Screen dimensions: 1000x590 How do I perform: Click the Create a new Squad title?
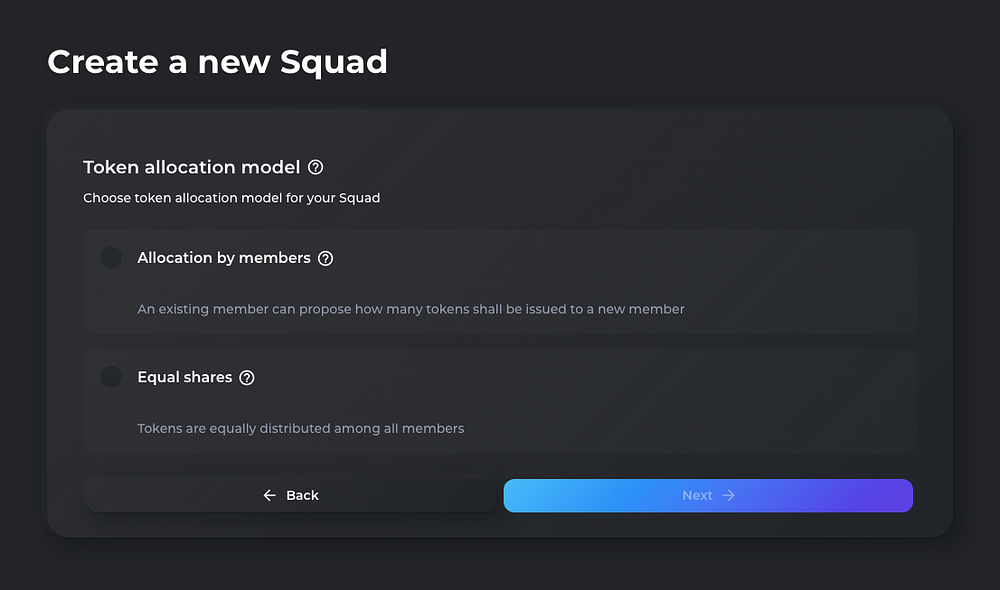pyautogui.click(x=217, y=62)
